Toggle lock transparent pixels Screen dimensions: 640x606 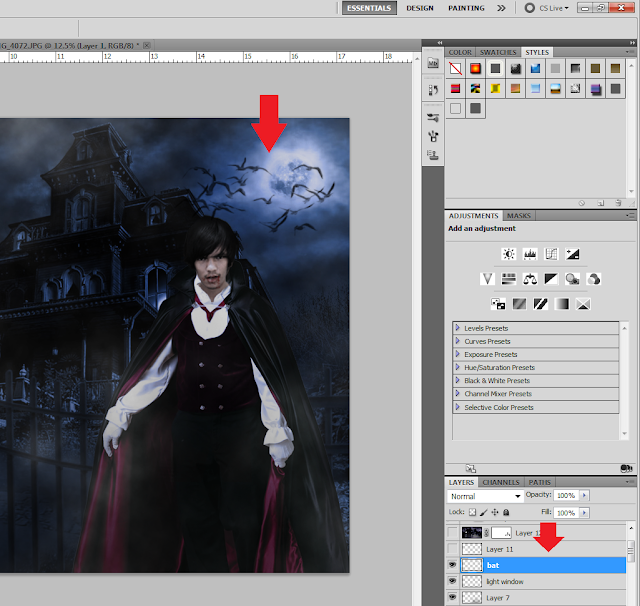(472, 512)
